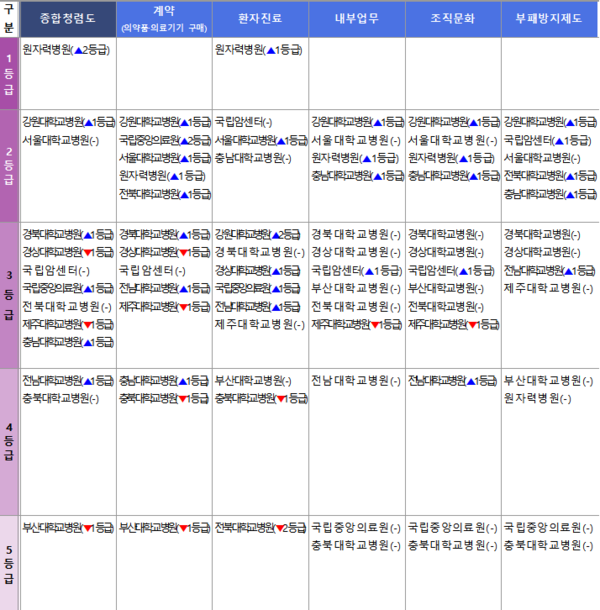Click 국립중앙의료원(▲2등급) in 계약 column
Screen dimensions: 600x610
coord(165,140)
